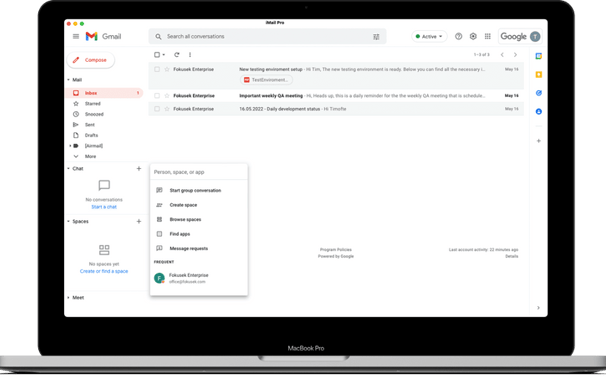Star the Daily development status email

point(167,109)
